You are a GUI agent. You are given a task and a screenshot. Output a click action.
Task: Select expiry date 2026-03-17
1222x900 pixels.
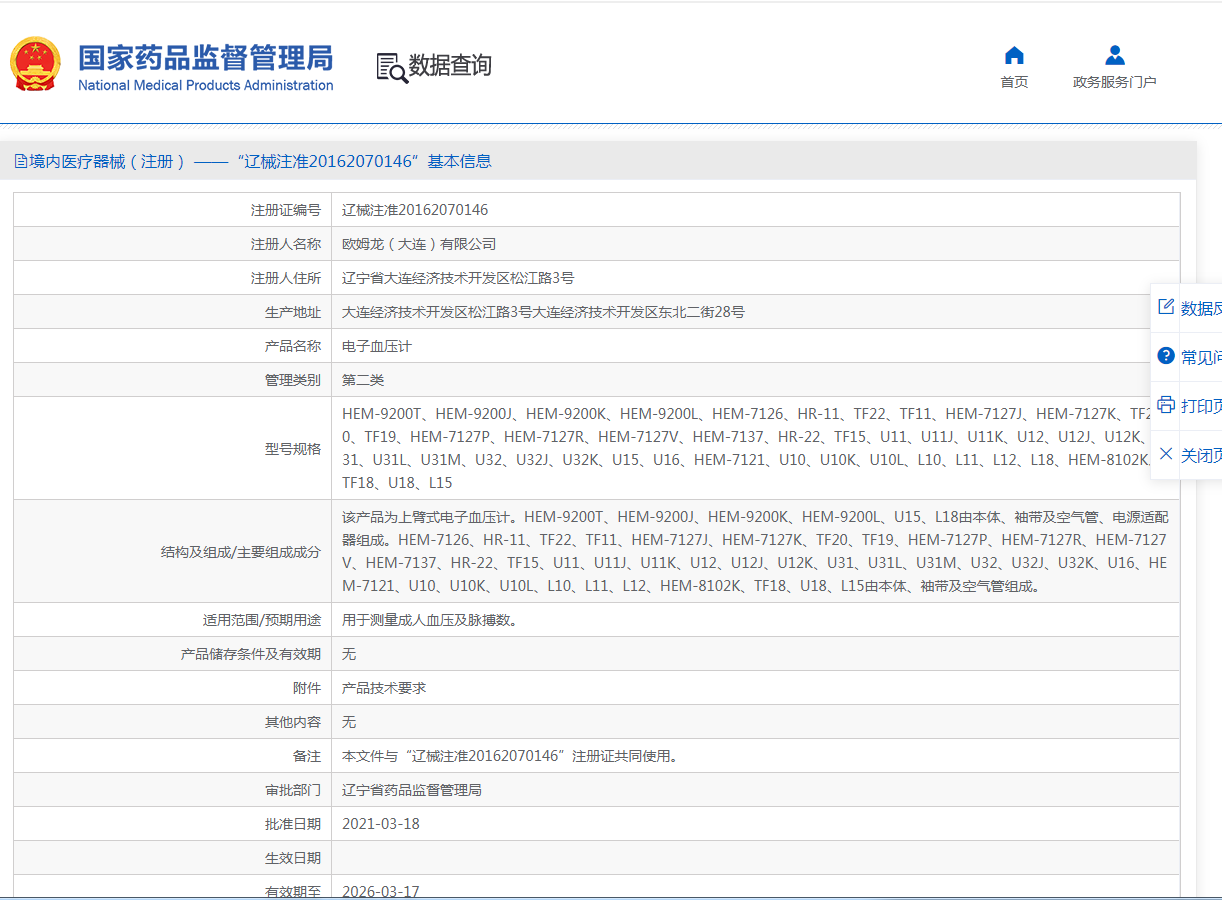[381, 891]
